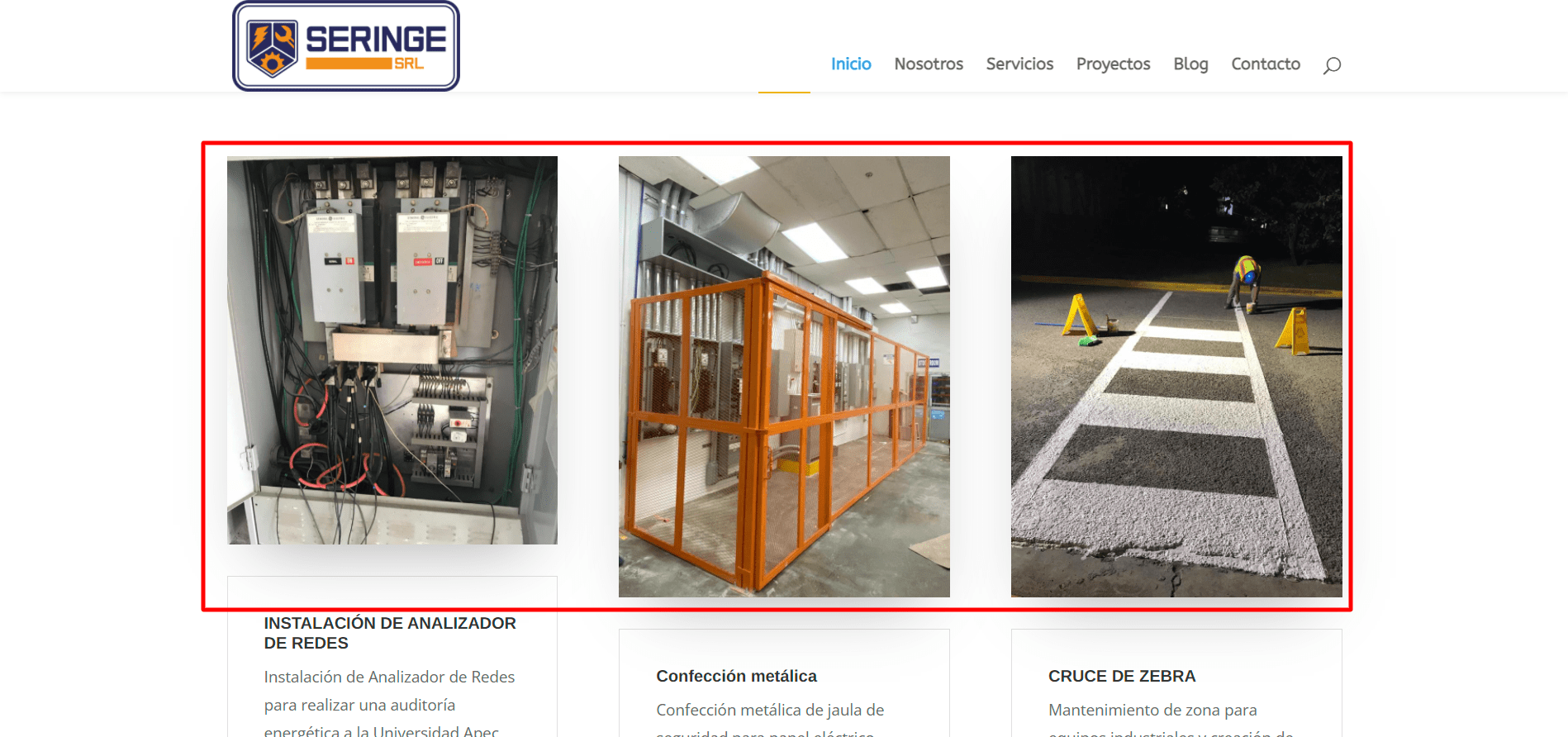Click the shield emblem in the logo
The image size is (1568, 737).
(x=272, y=48)
